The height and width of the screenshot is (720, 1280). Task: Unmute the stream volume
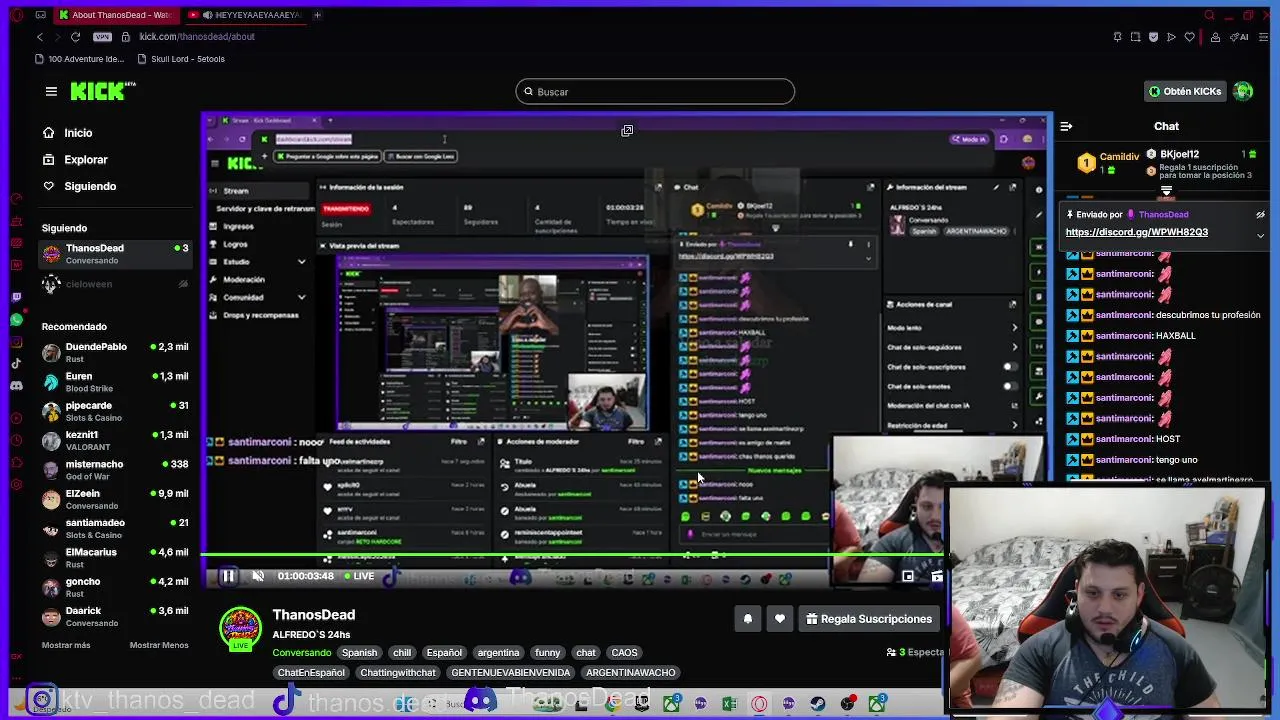(x=258, y=576)
